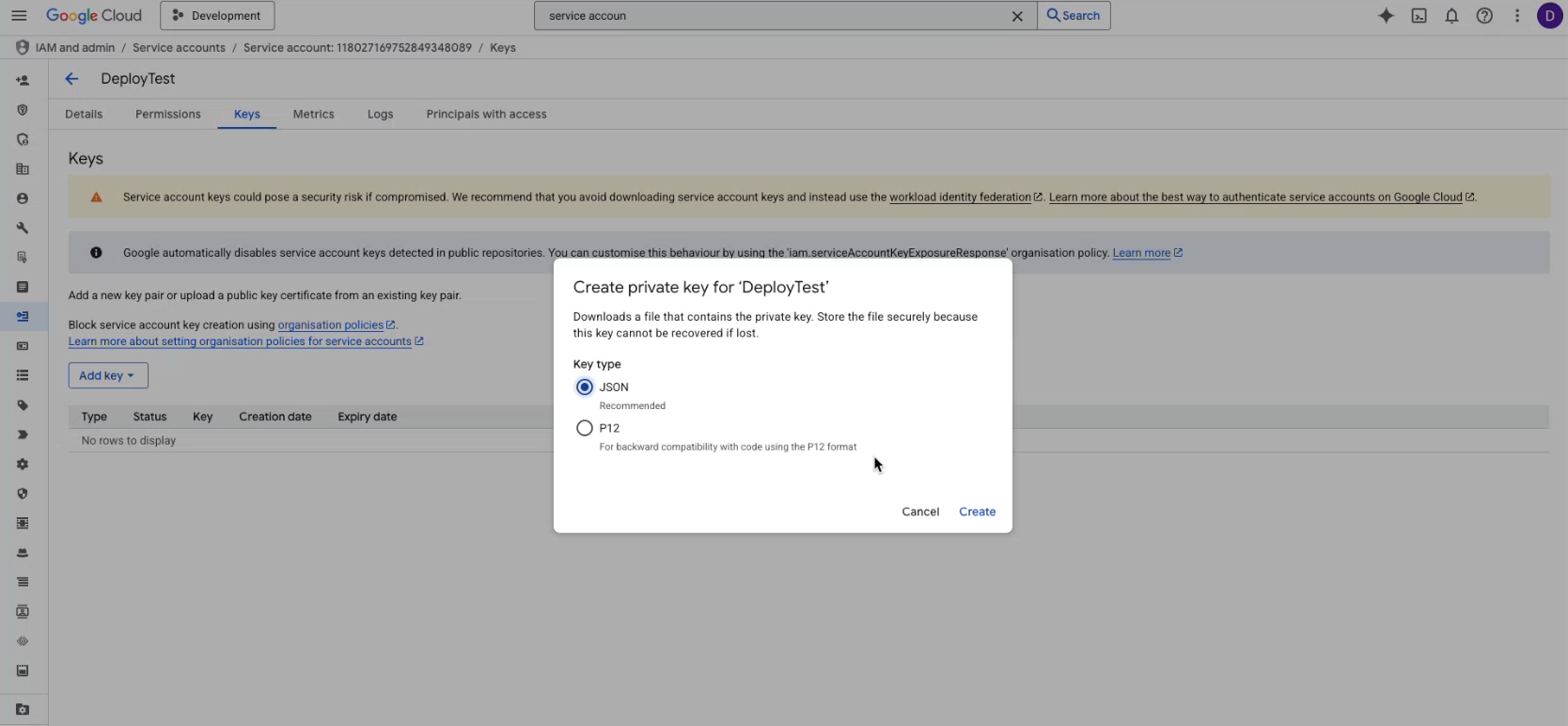Open the workload identity federation link
The height and width of the screenshot is (726, 1568).
pyautogui.click(x=960, y=197)
